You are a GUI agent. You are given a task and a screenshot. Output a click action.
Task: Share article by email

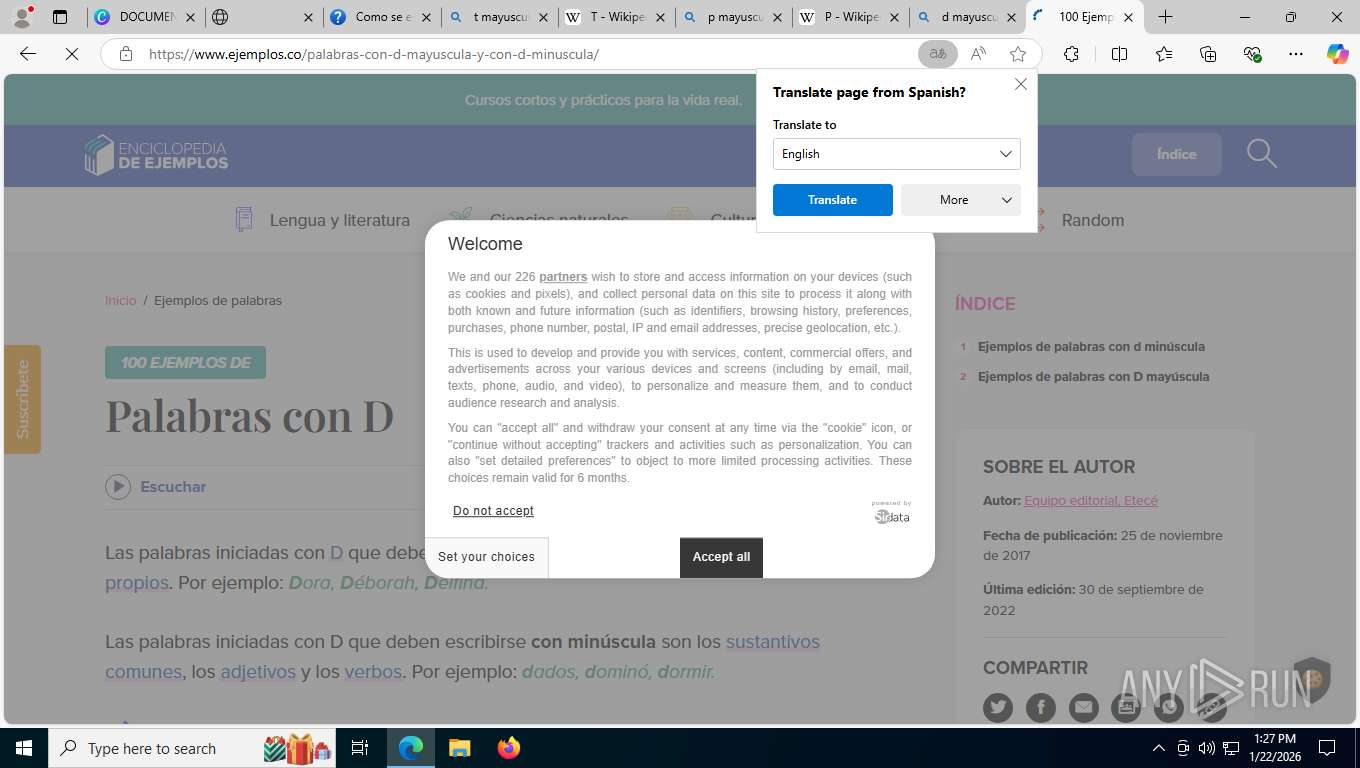pos(1083,708)
